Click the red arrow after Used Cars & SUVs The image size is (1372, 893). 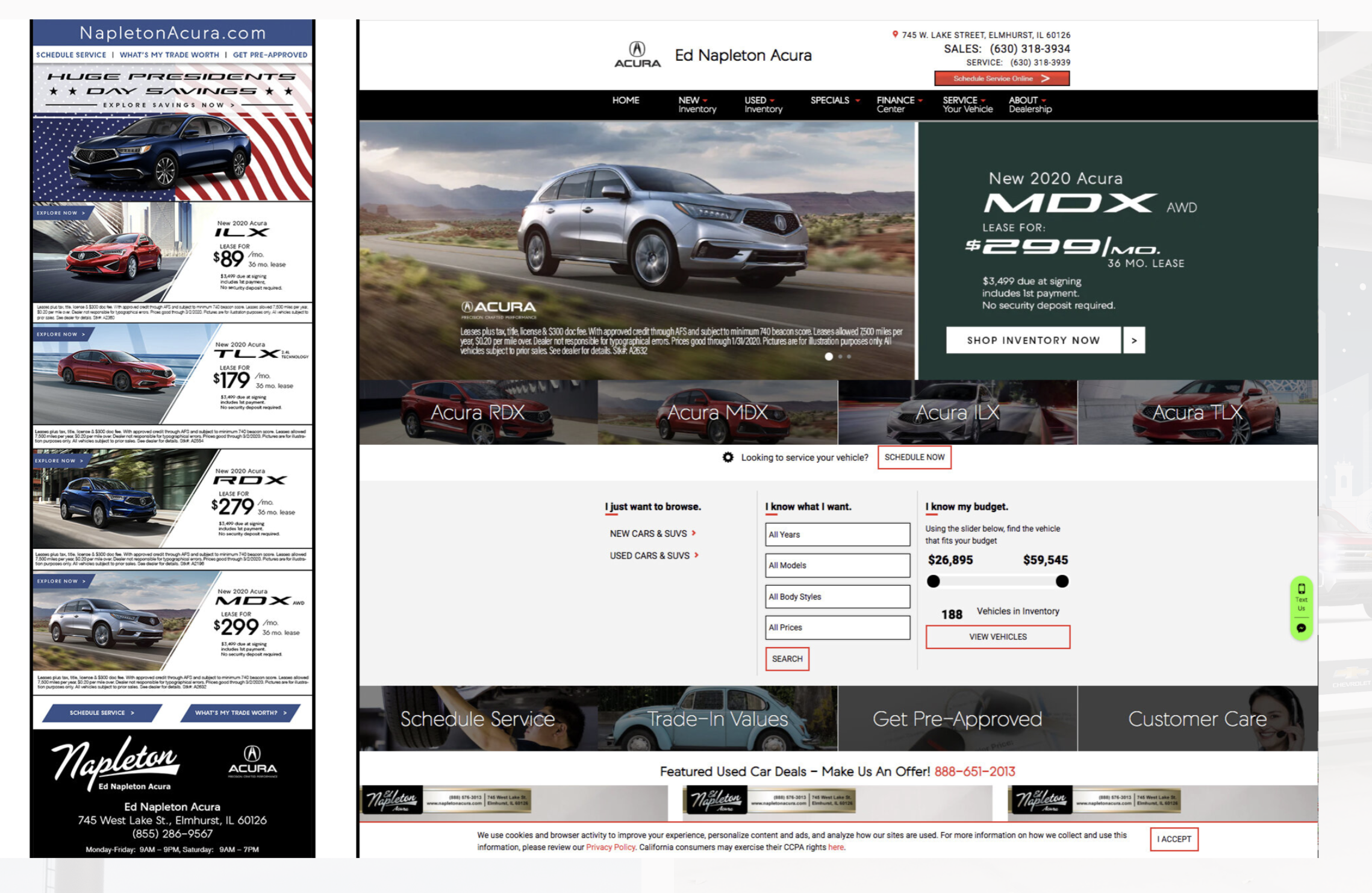[696, 556]
